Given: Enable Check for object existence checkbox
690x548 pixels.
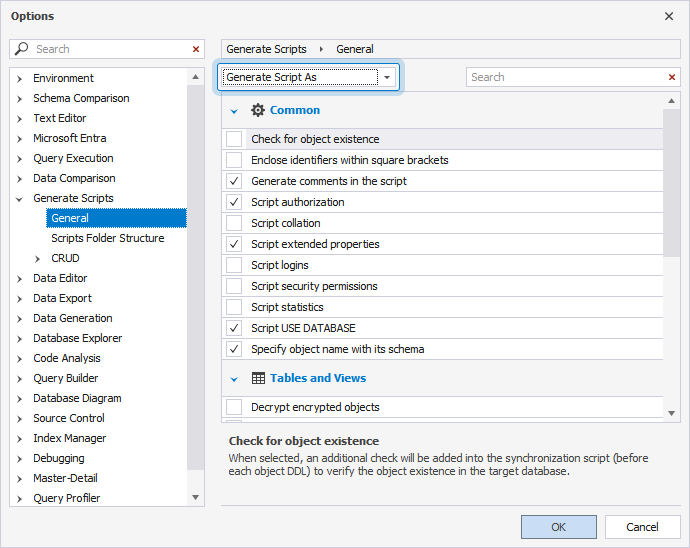Looking at the screenshot, I should click(234, 139).
